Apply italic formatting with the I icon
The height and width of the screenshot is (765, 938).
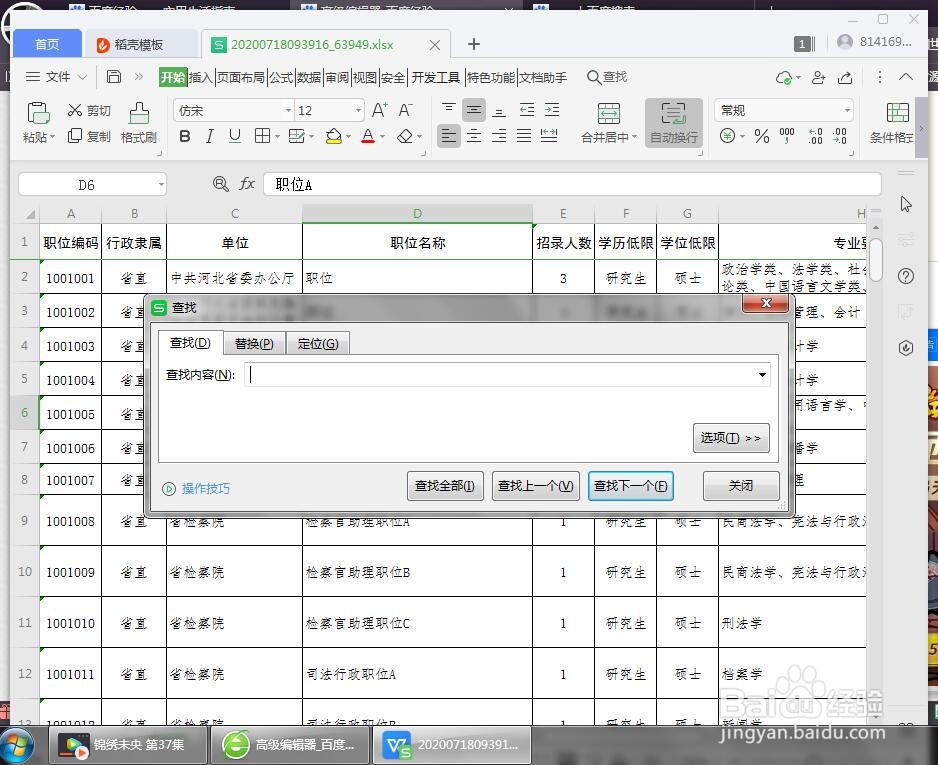click(209, 137)
